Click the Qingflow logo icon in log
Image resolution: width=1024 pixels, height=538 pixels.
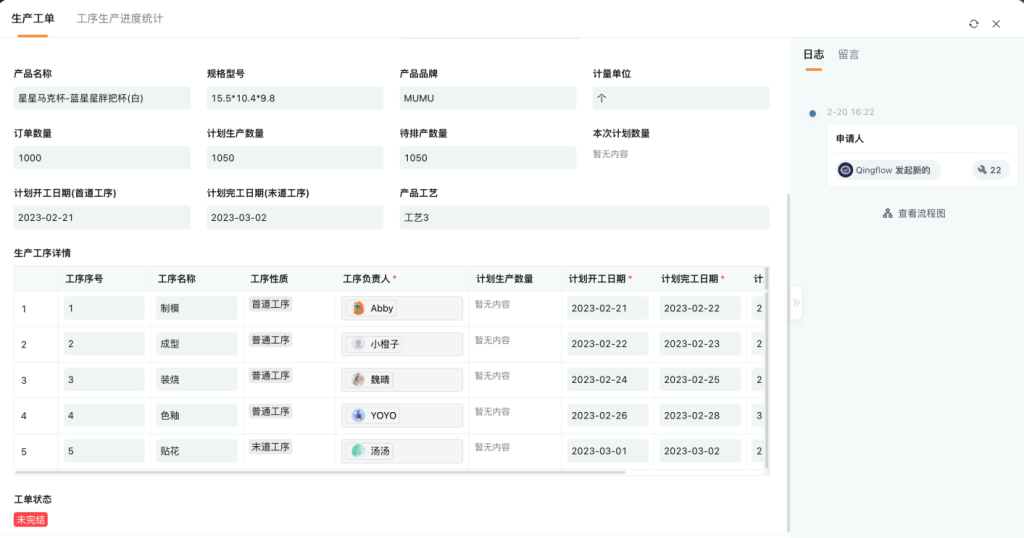point(846,170)
